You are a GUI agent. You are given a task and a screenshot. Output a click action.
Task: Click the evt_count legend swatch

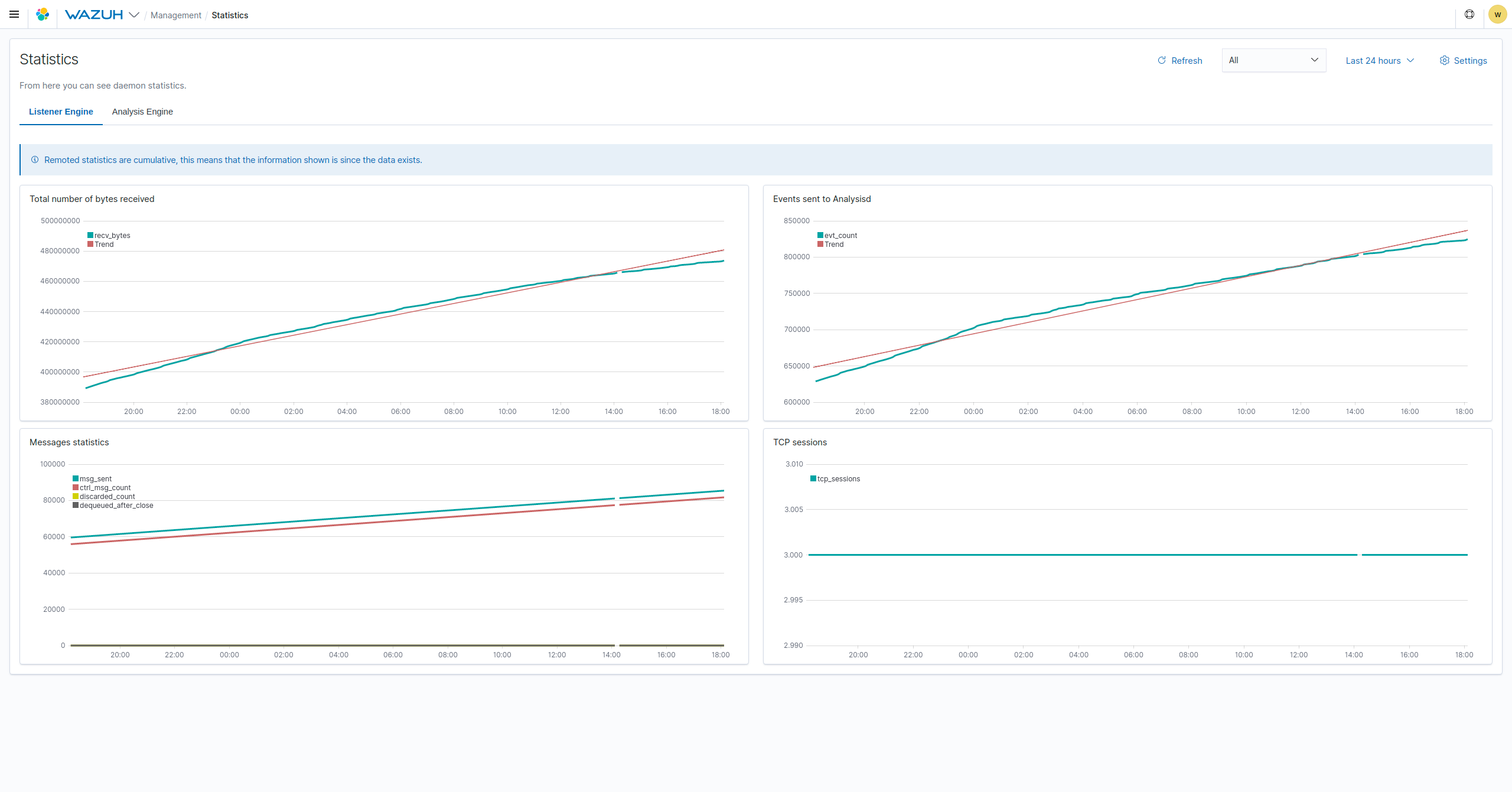(820, 235)
